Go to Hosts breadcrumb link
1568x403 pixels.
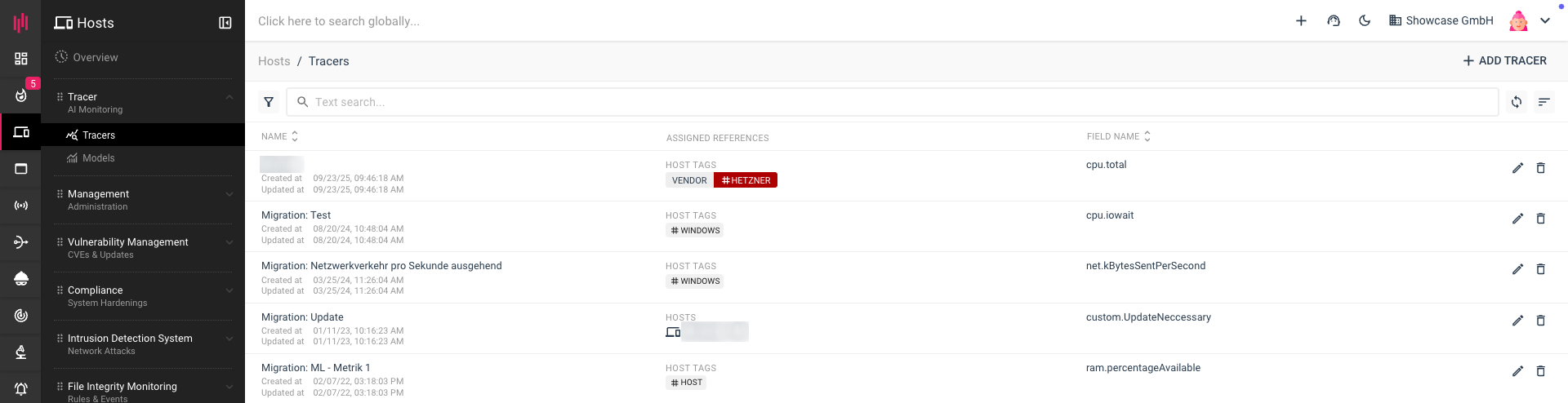pos(274,61)
